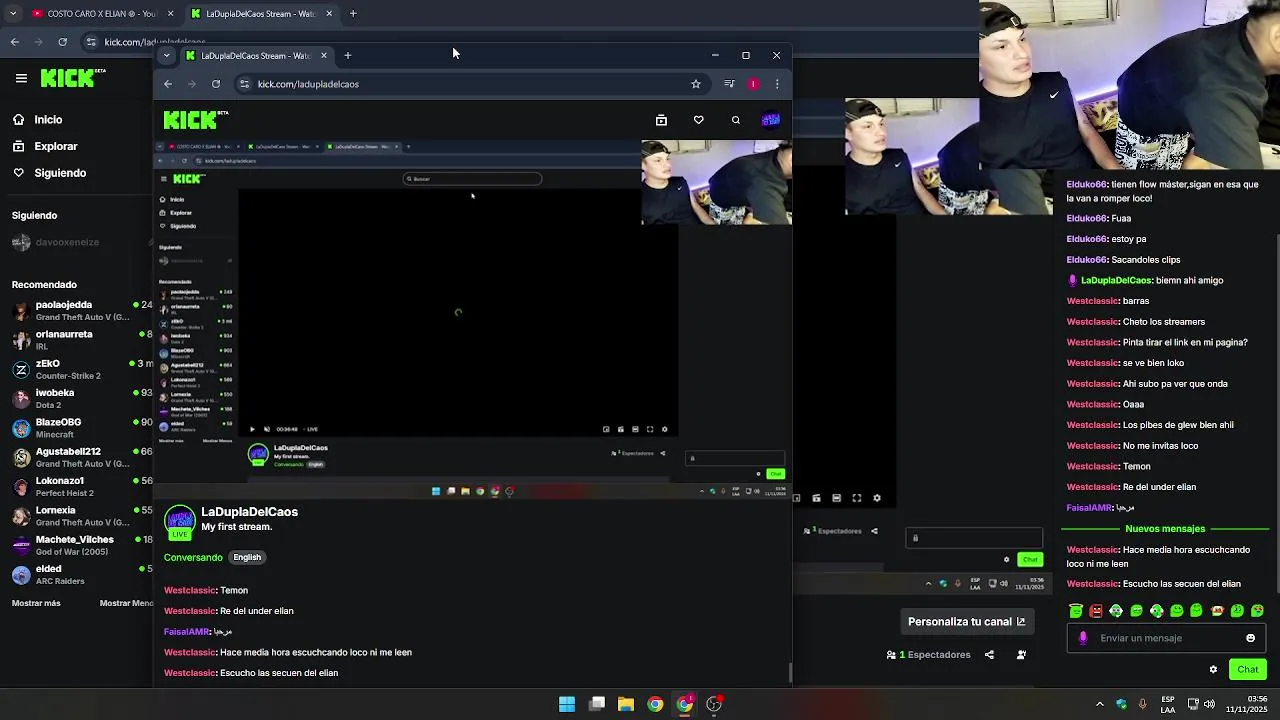Open new tab in front window
This screenshot has width=1280, height=720.
coord(348,55)
